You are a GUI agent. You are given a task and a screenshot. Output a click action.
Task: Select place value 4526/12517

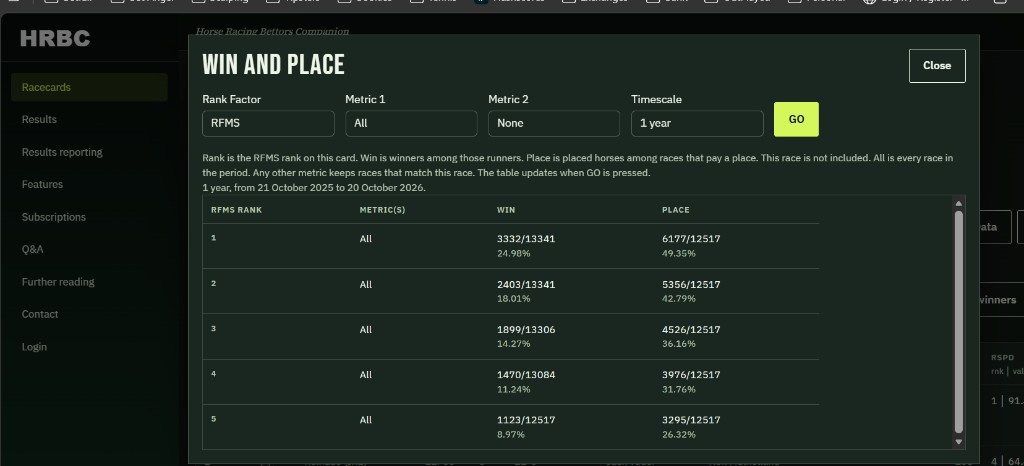coord(691,330)
